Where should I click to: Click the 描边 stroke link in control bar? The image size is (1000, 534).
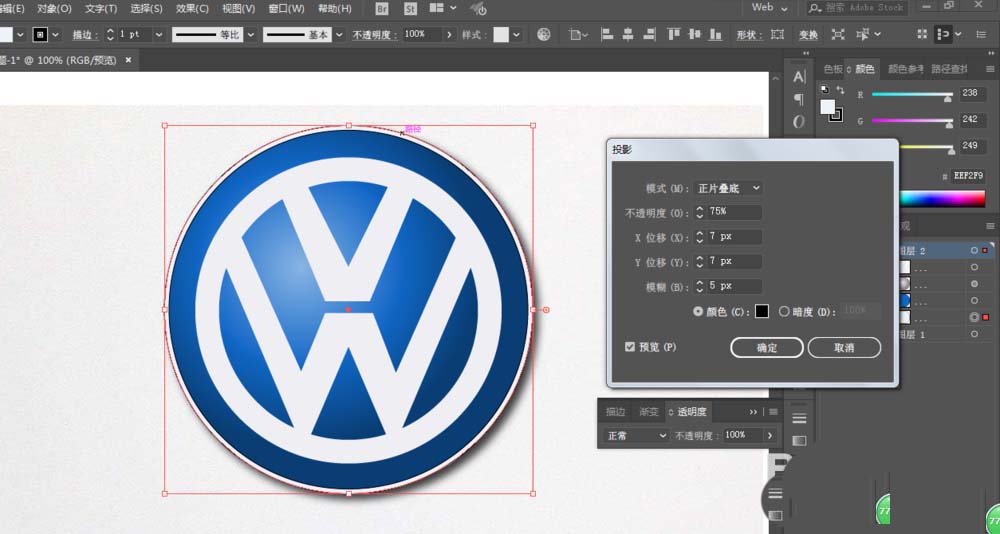tap(84, 35)
